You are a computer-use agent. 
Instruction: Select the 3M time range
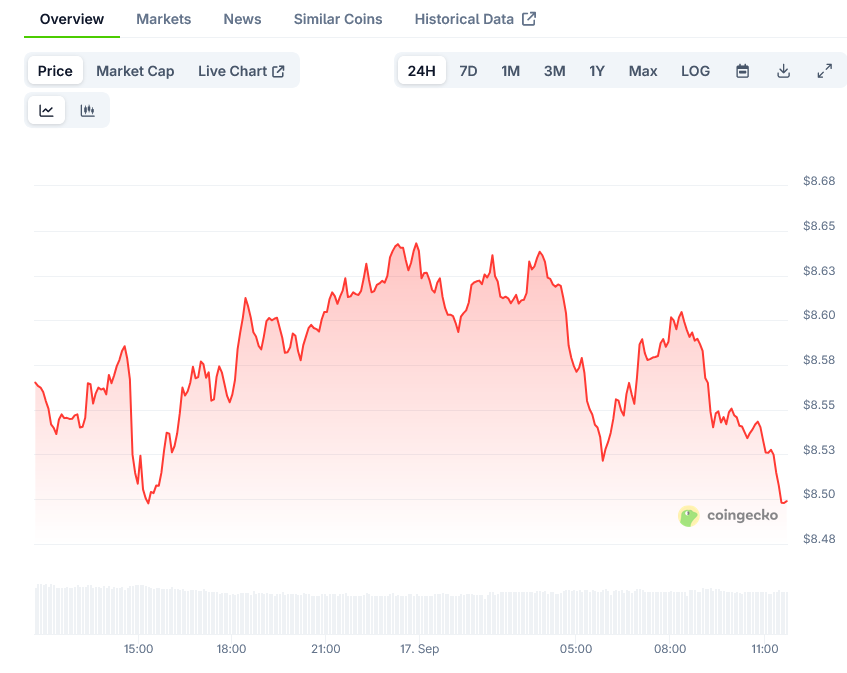(x=555, y=71)
